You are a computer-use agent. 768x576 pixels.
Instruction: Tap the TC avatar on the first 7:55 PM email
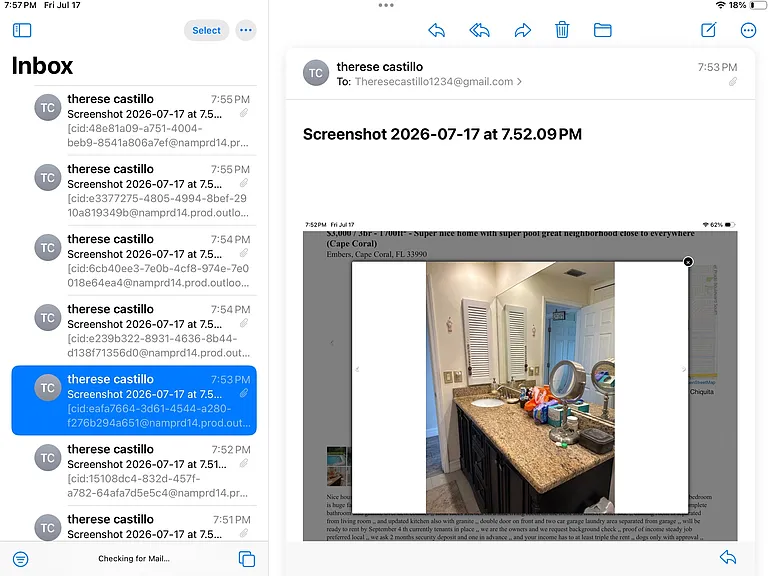48,108
